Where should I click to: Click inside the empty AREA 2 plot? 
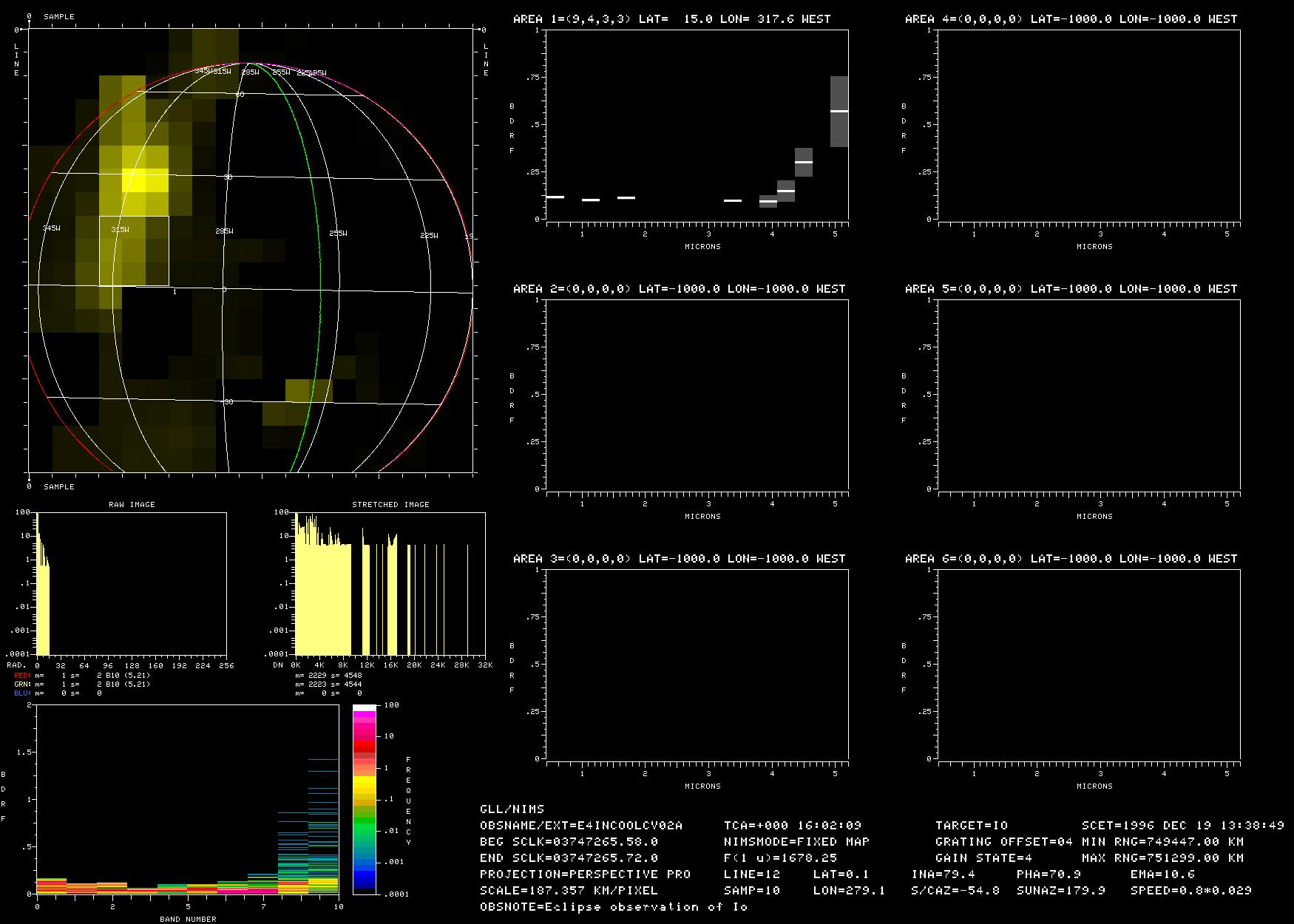click(x=697, y=394)
